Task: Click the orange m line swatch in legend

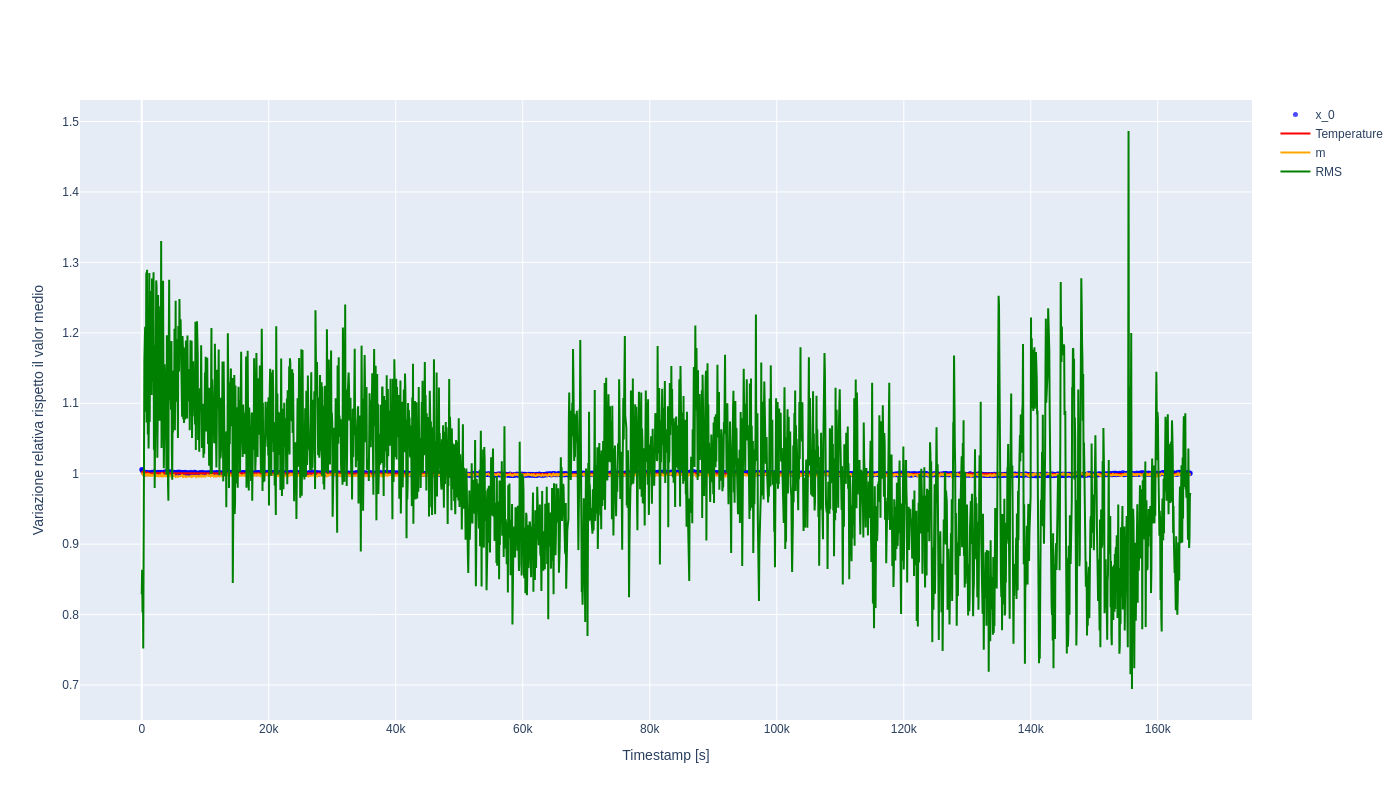Action: [1295, 153]
